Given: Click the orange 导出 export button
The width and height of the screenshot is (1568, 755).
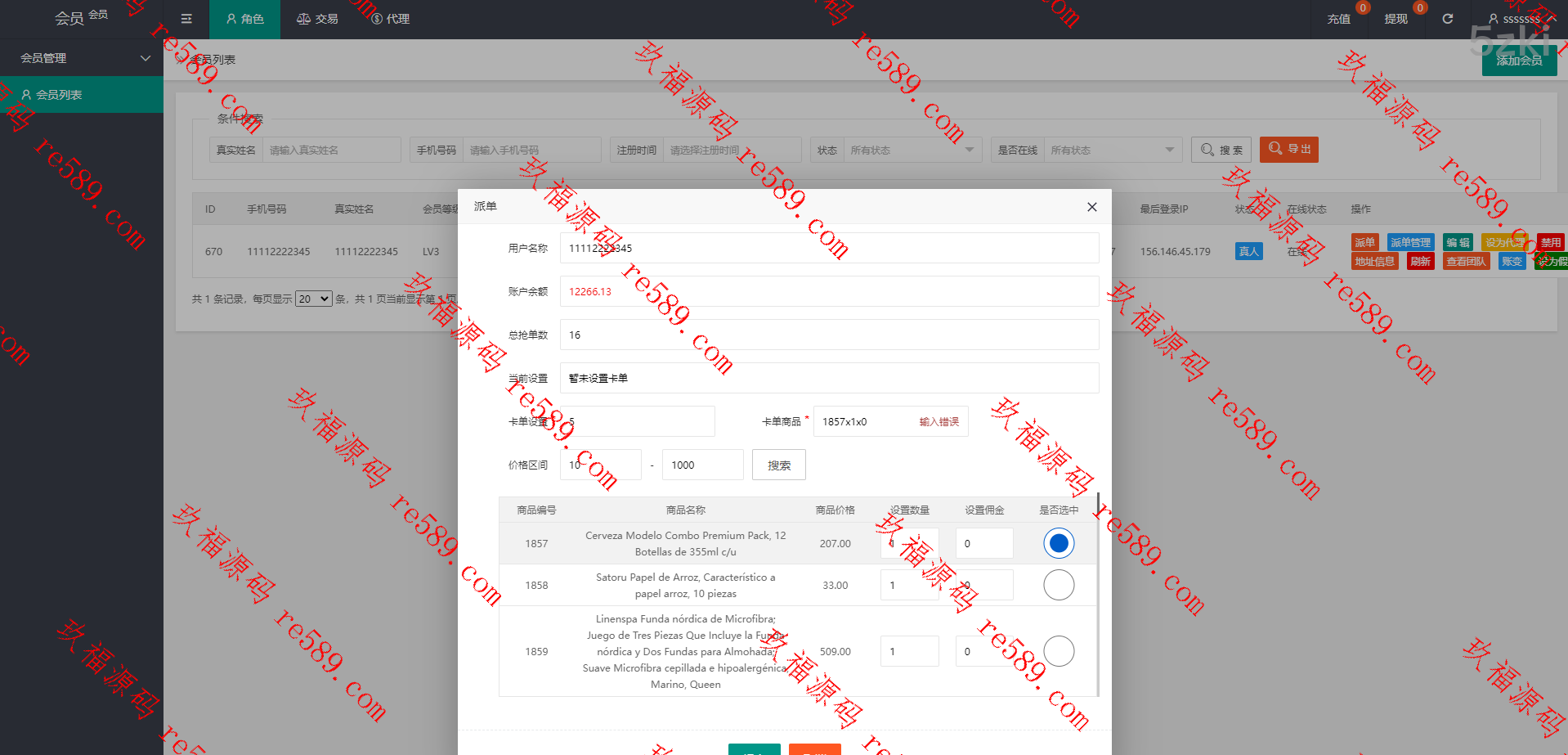Looking at the screenshot, I should [1288, 149].
